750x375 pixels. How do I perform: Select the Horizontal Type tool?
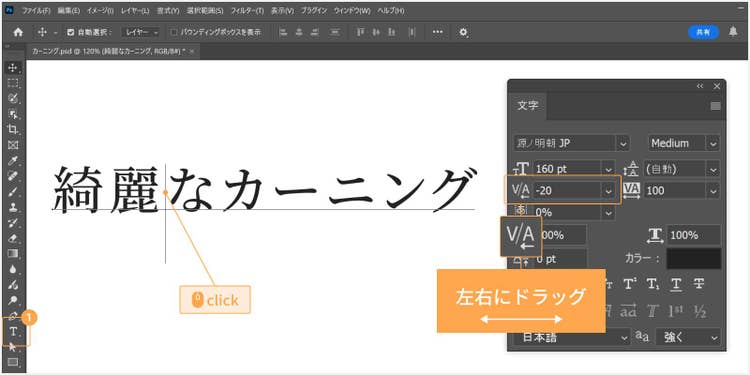pos(13,331)
